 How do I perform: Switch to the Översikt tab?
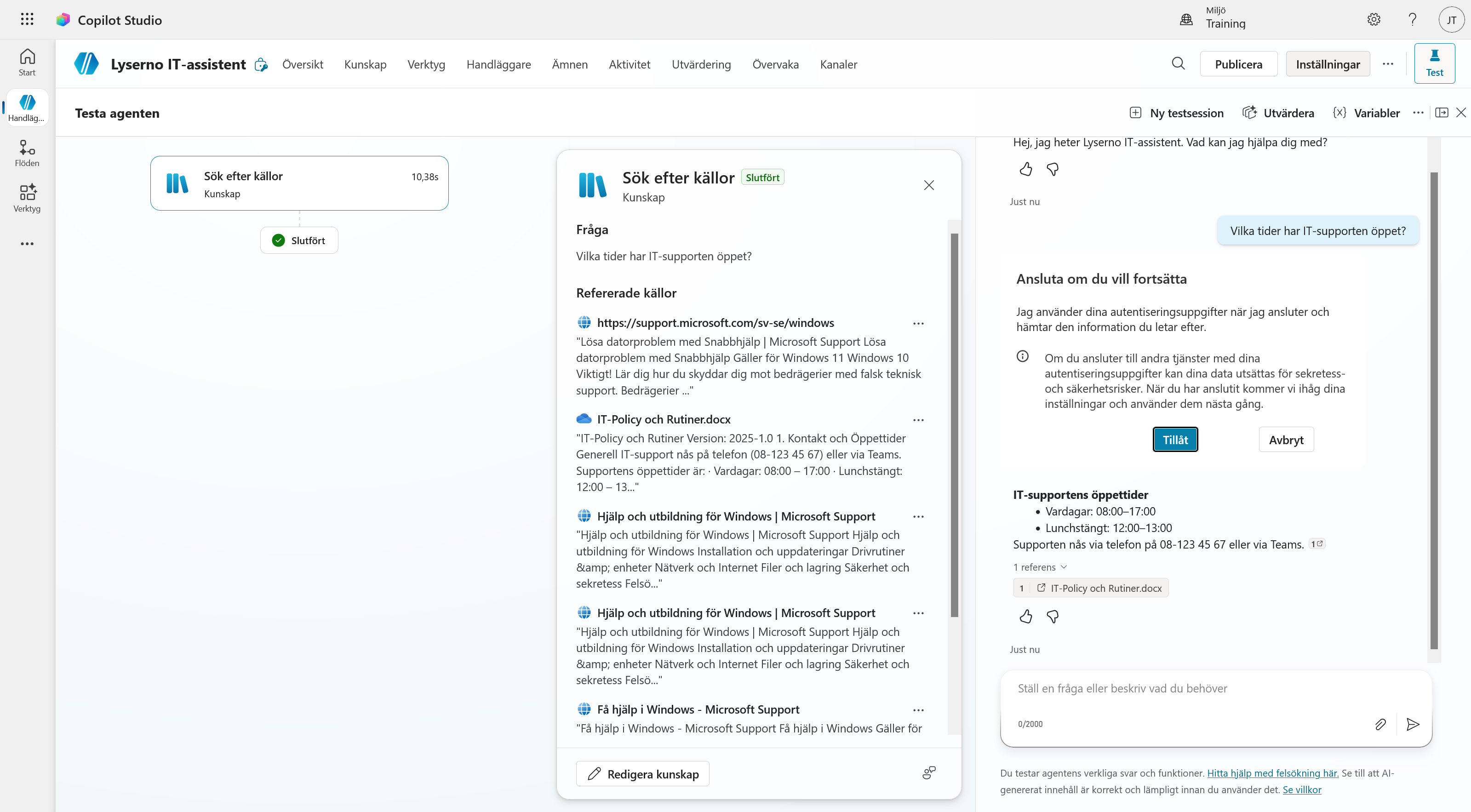click(303, 64)
